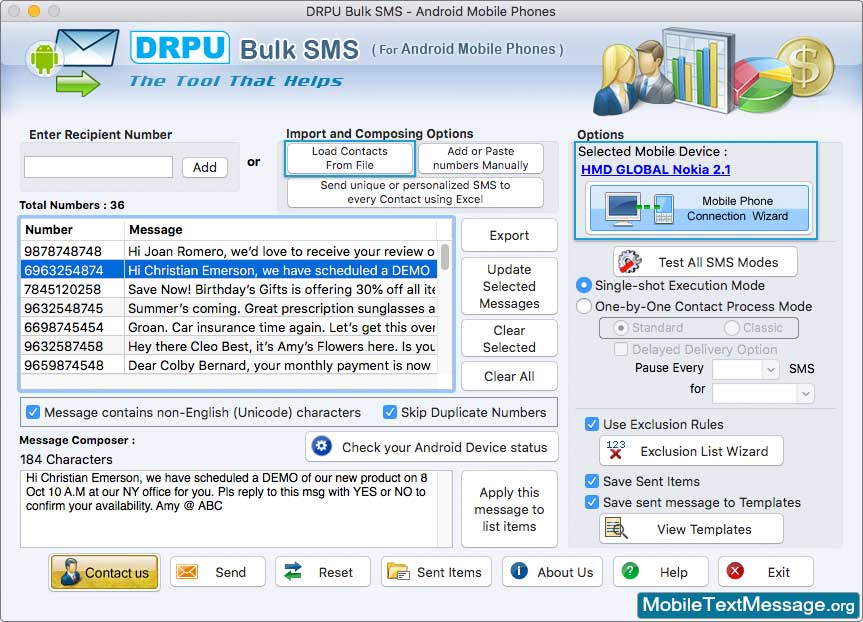Click the MobileTextMessage.org banner
863x622 pixels.
pyautogui.click(x=749, y=605)
